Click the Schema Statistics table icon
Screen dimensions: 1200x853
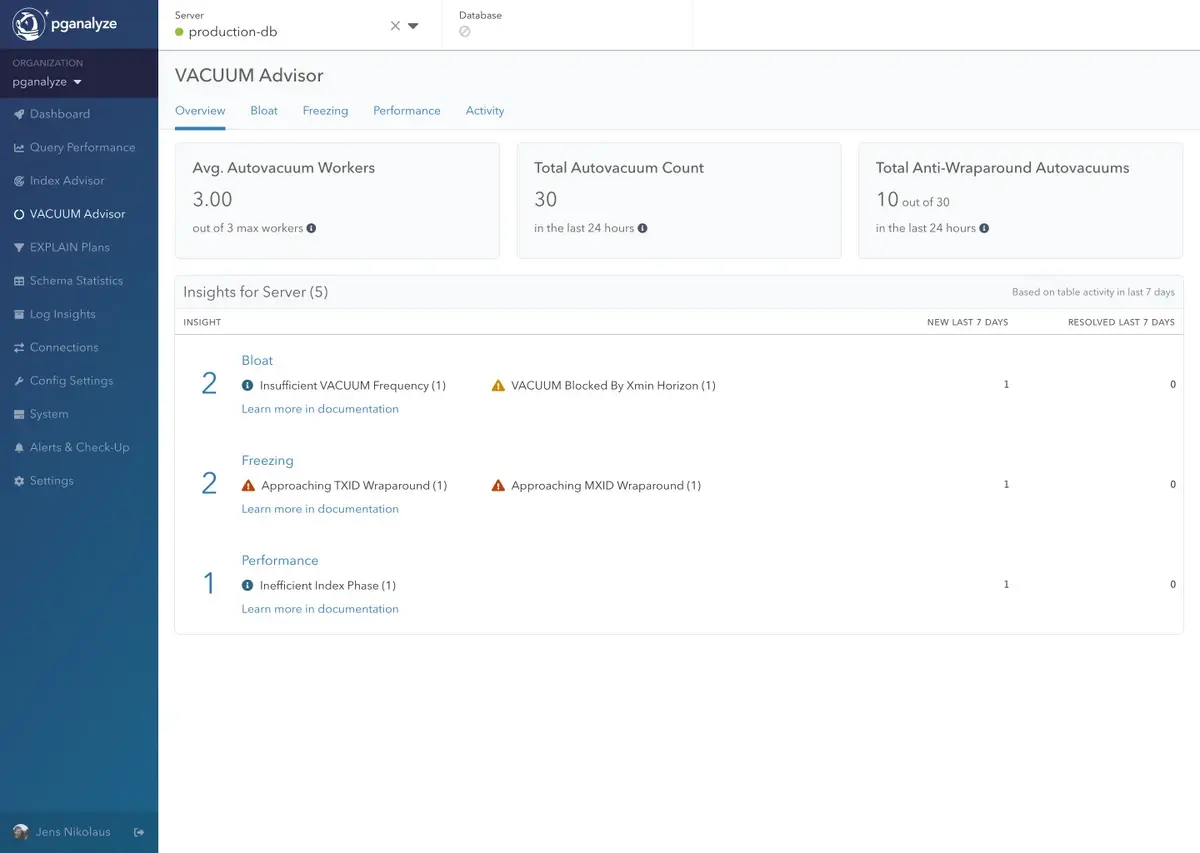(19, 281)
